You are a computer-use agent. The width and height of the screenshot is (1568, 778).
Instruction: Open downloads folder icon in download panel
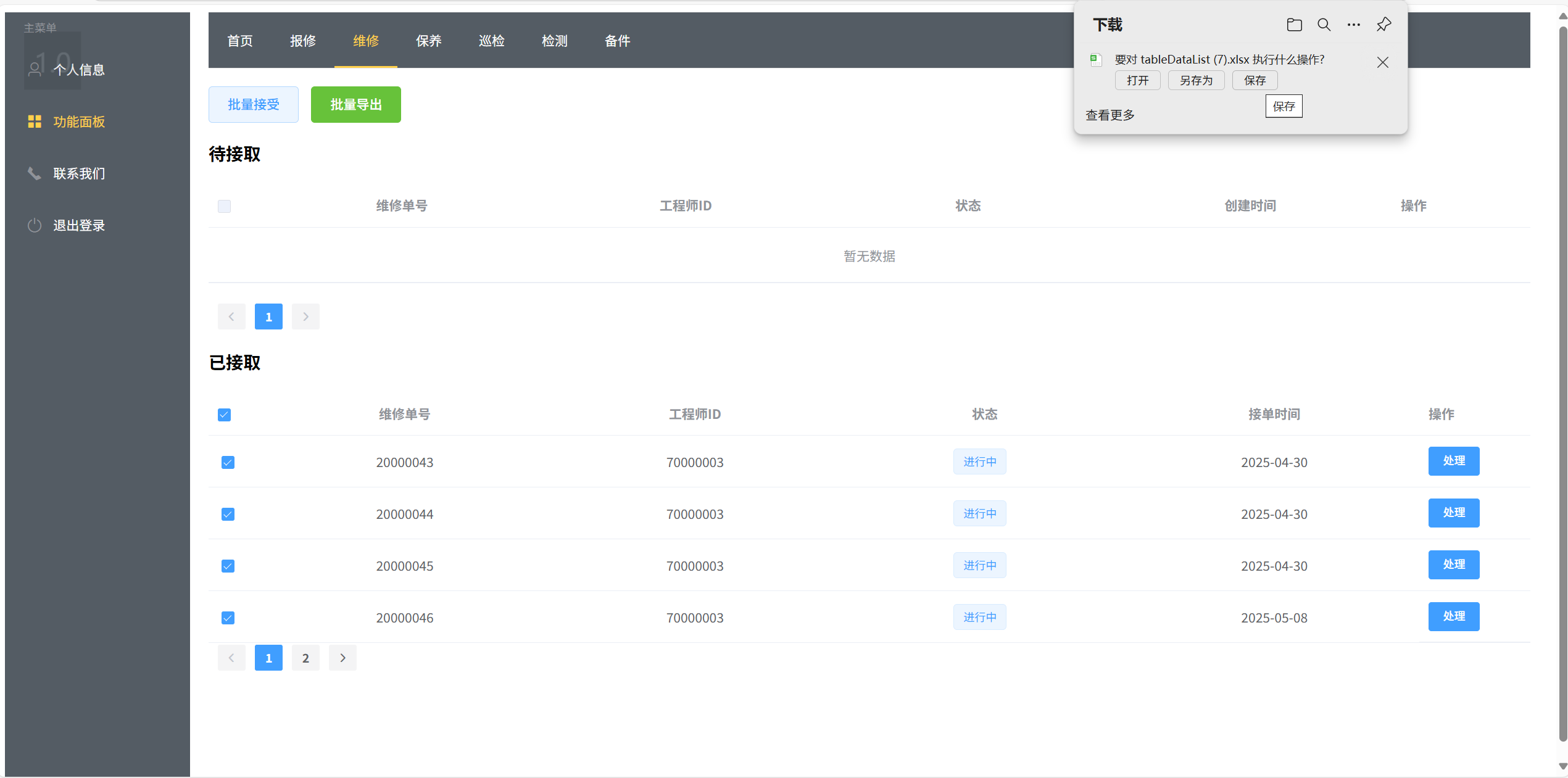(x=1294, y=25)
